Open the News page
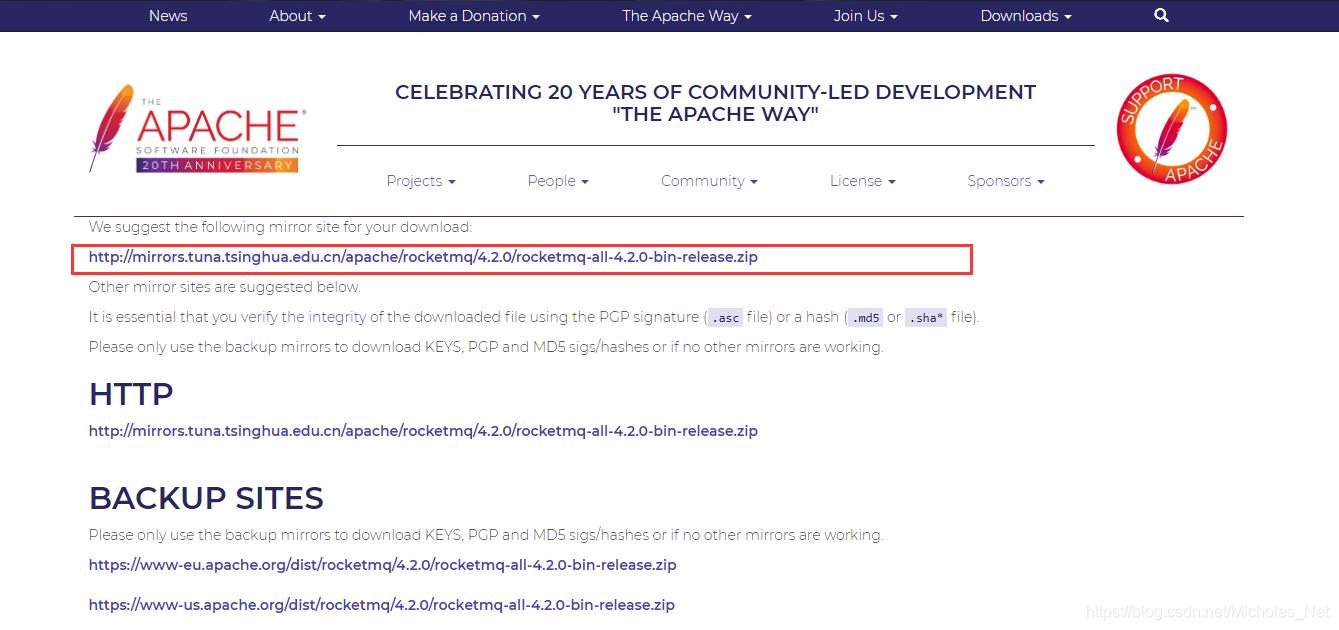1339x630 pixels. tap(168, 16)
